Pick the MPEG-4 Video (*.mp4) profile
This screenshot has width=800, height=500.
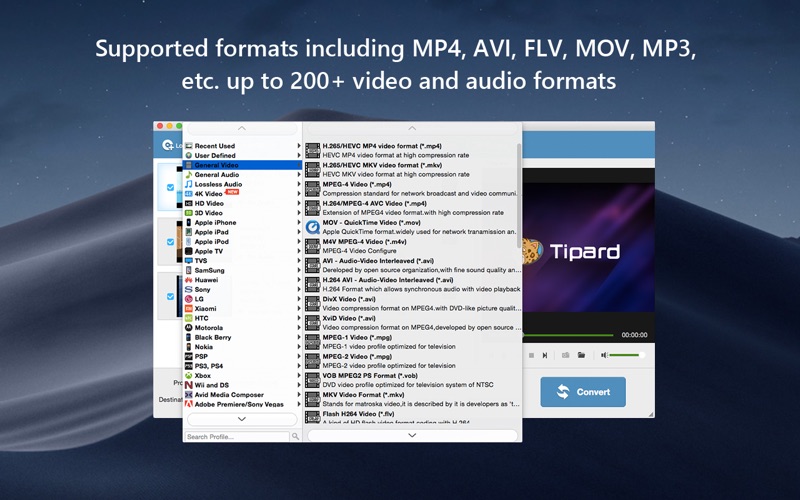(x=412, y=189)
